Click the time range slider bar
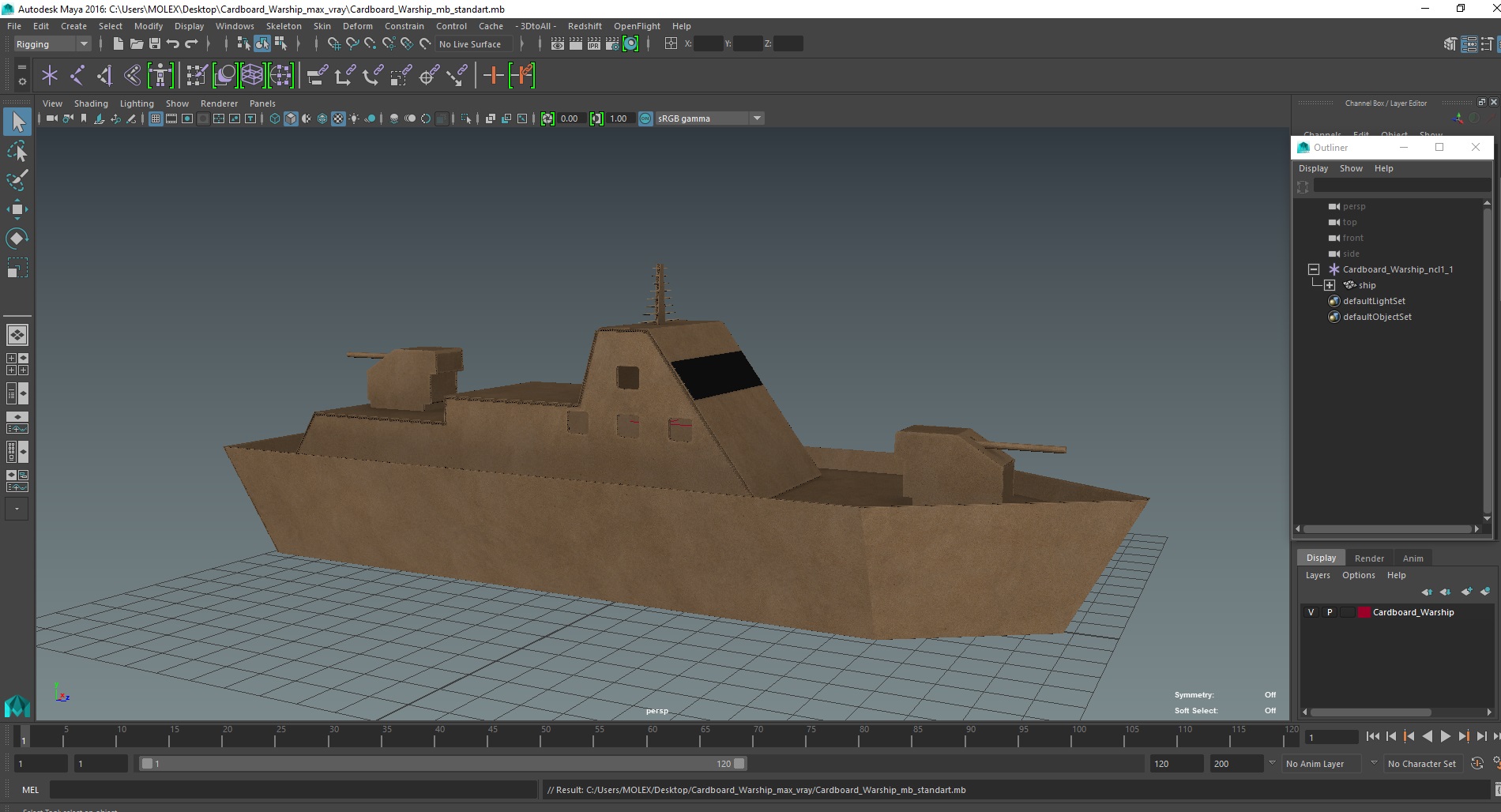 [x=442, y=764]
